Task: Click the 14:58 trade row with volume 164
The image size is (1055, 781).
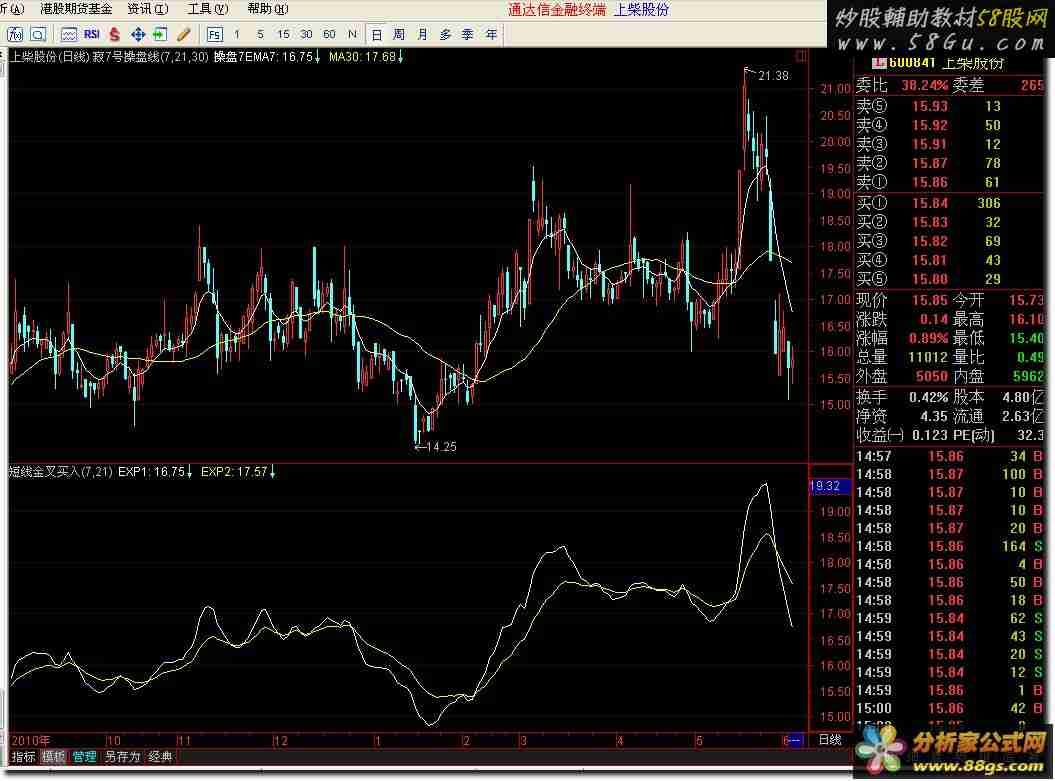Action: point(949,546)
